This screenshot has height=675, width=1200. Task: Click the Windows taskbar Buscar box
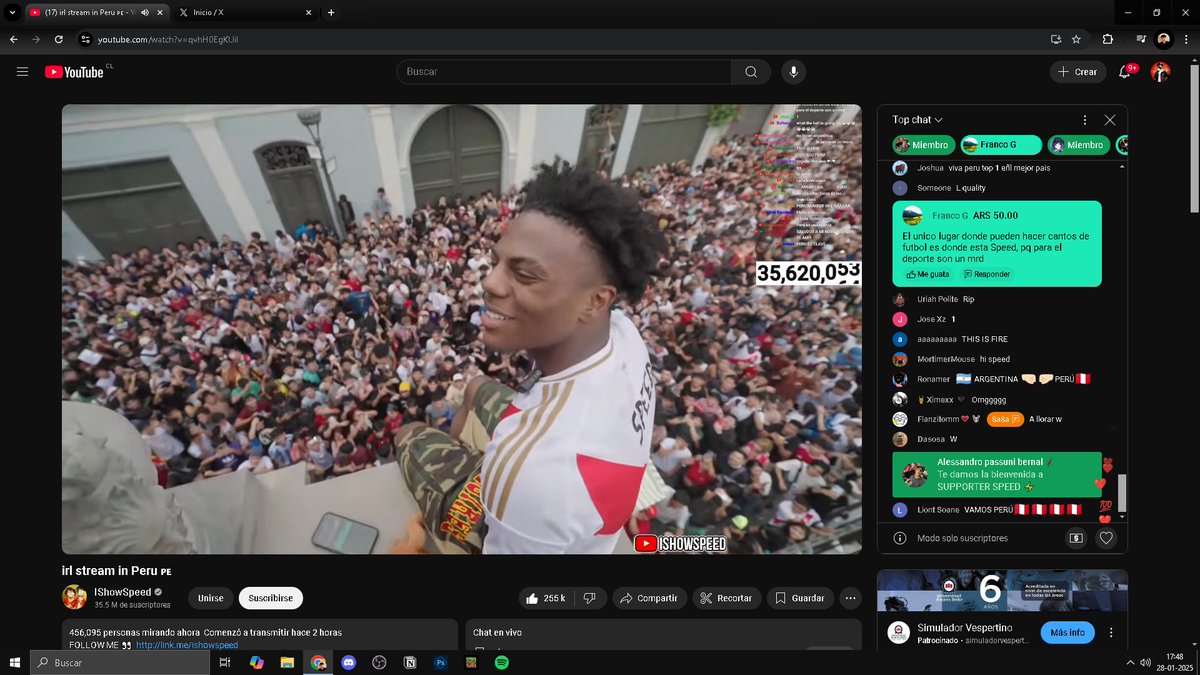point(118,662)
